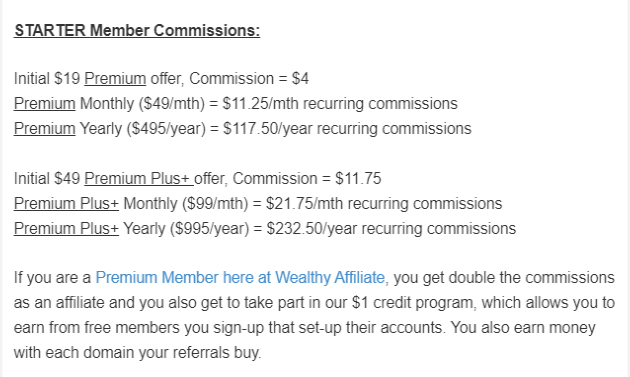This screenshot has width=630, height=377.
Task: Click the $11.75 commission amount
Action: point(358,178)
